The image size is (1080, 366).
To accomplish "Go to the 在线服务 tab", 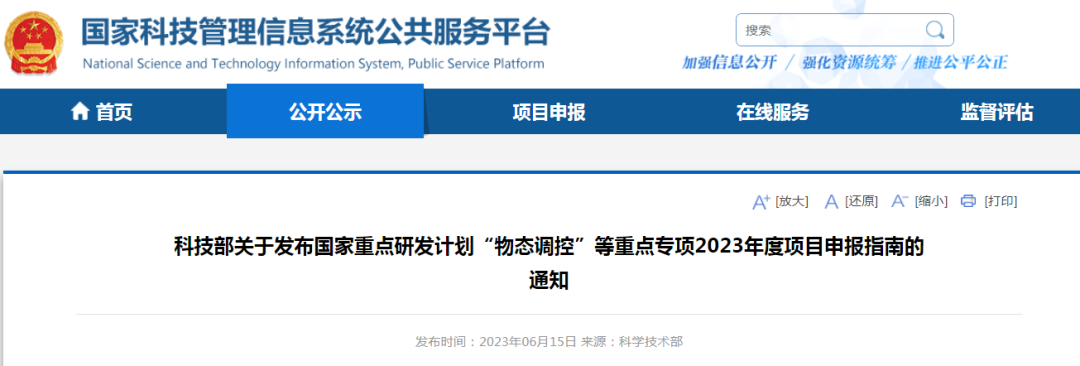I will tap(772, 112).
